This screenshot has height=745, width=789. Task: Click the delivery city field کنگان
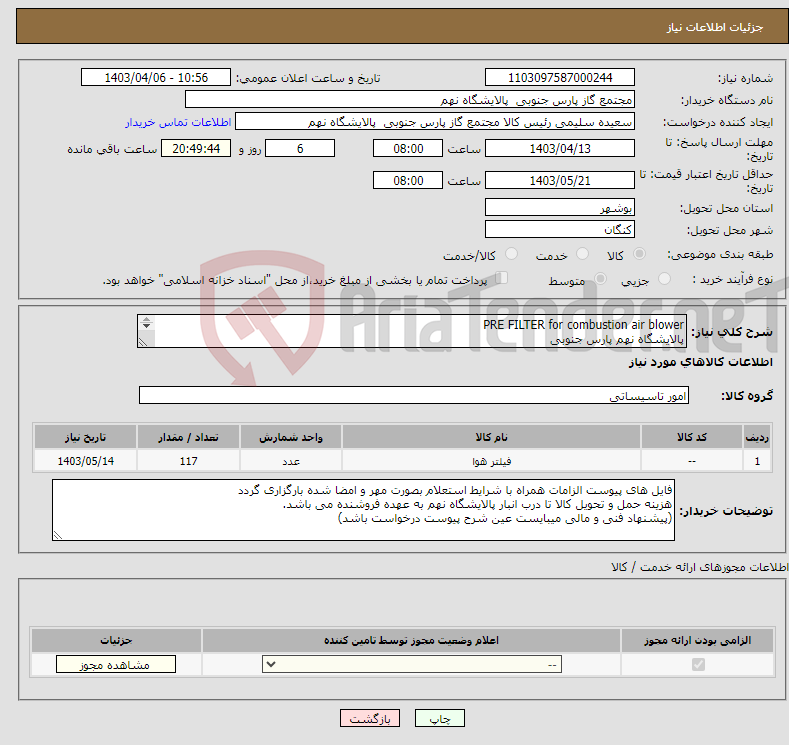click(x=560, y=229)
